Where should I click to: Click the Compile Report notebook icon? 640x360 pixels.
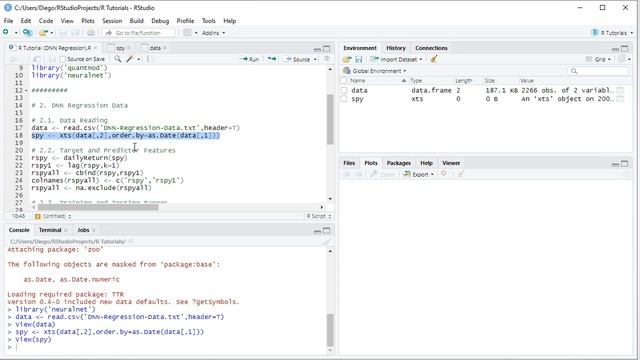[x=150, y=59]
